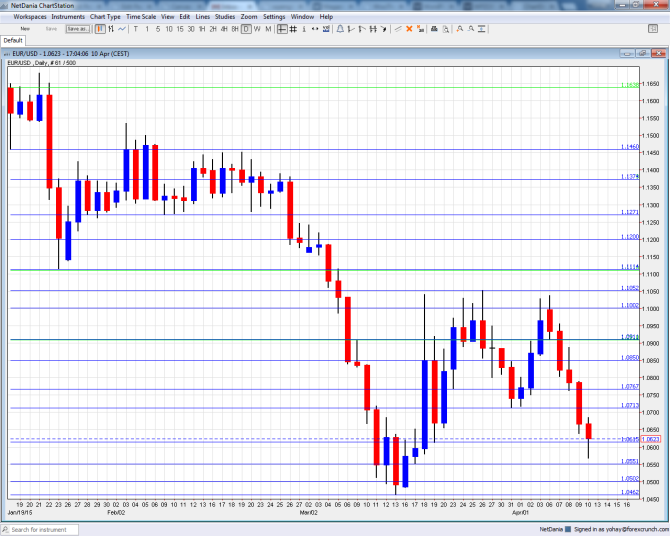
Task: Open the Edit menu
Action: pos(185,17)
